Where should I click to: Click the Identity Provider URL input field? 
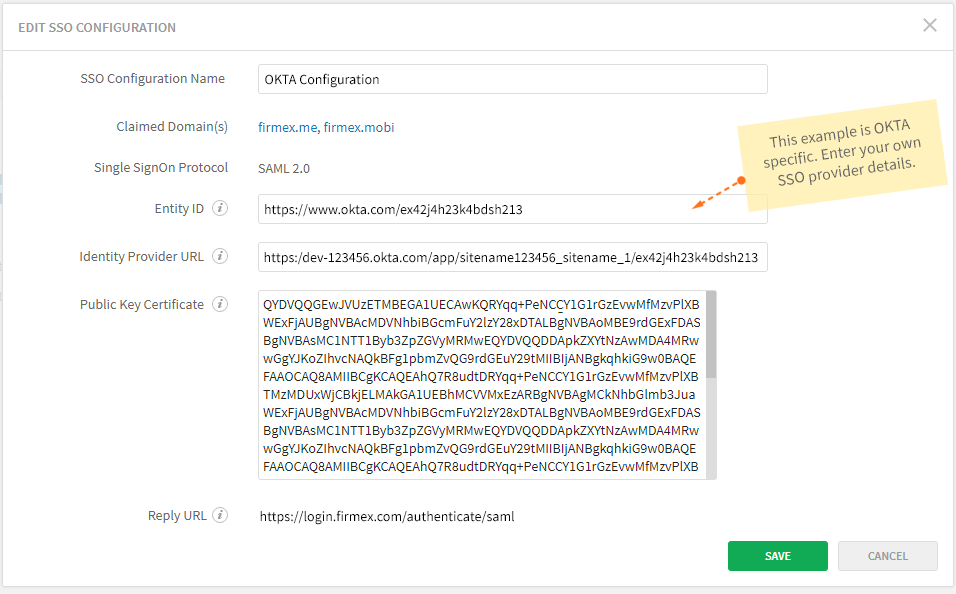pyautogui.click(x=513, y=257)
